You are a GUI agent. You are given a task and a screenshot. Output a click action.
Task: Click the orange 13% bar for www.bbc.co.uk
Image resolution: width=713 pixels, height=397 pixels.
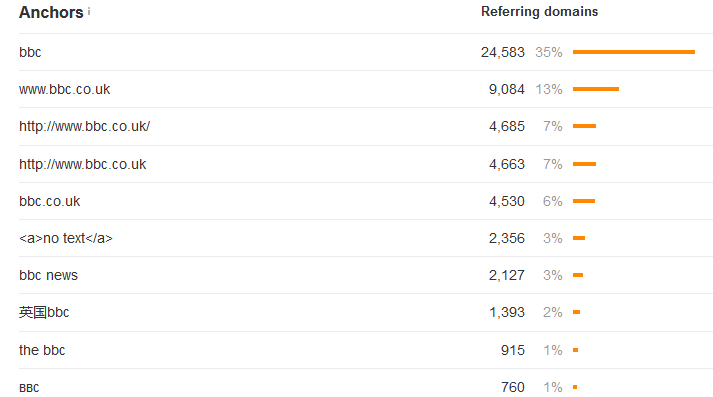(x=596, y=89)
